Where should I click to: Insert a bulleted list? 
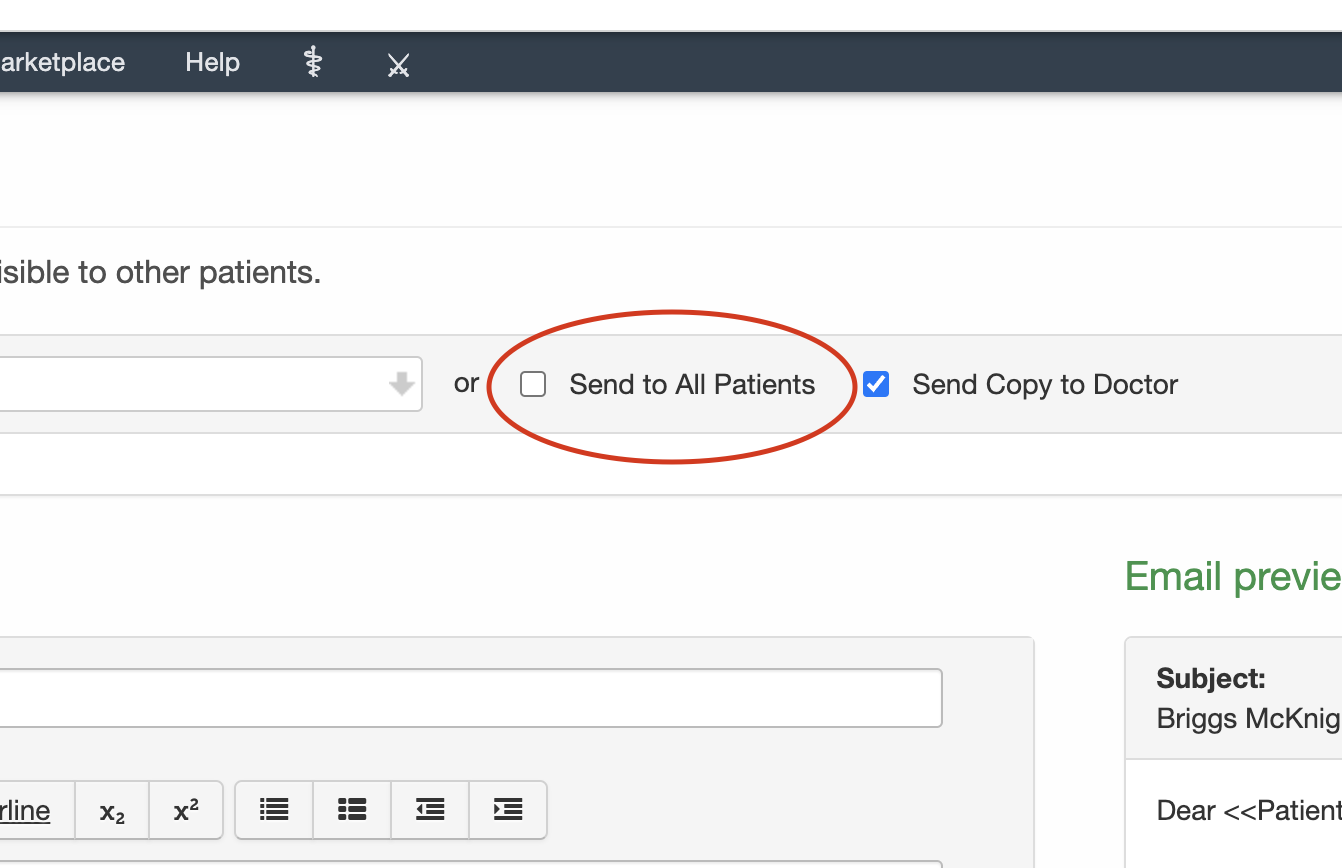tap(274, 810)
